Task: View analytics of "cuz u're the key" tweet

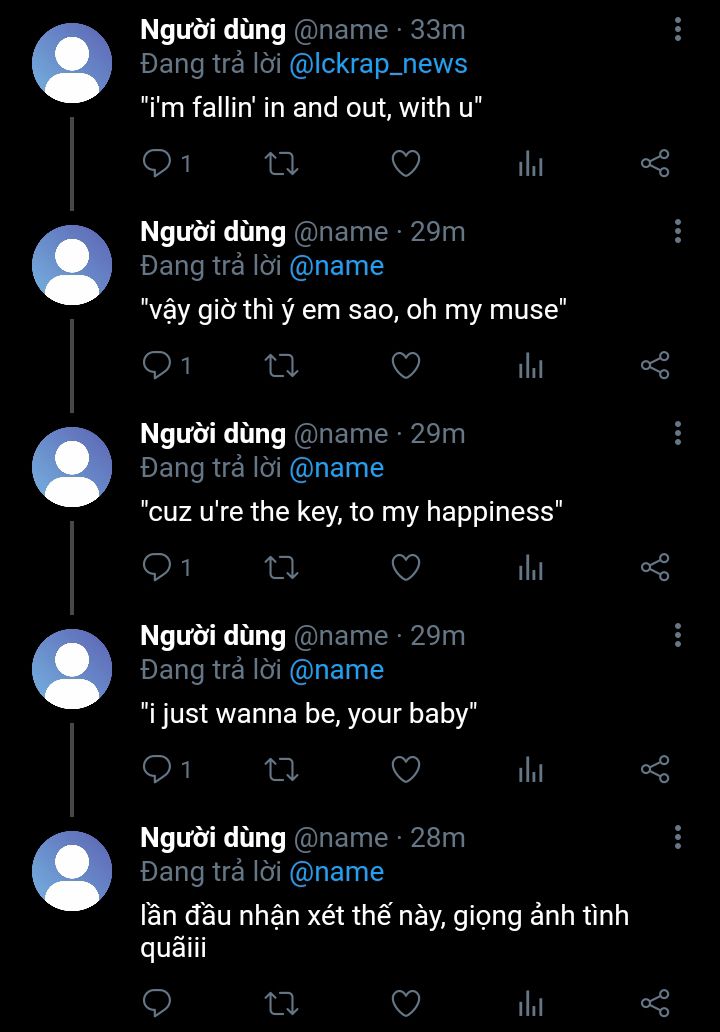Action: [530, 567]
